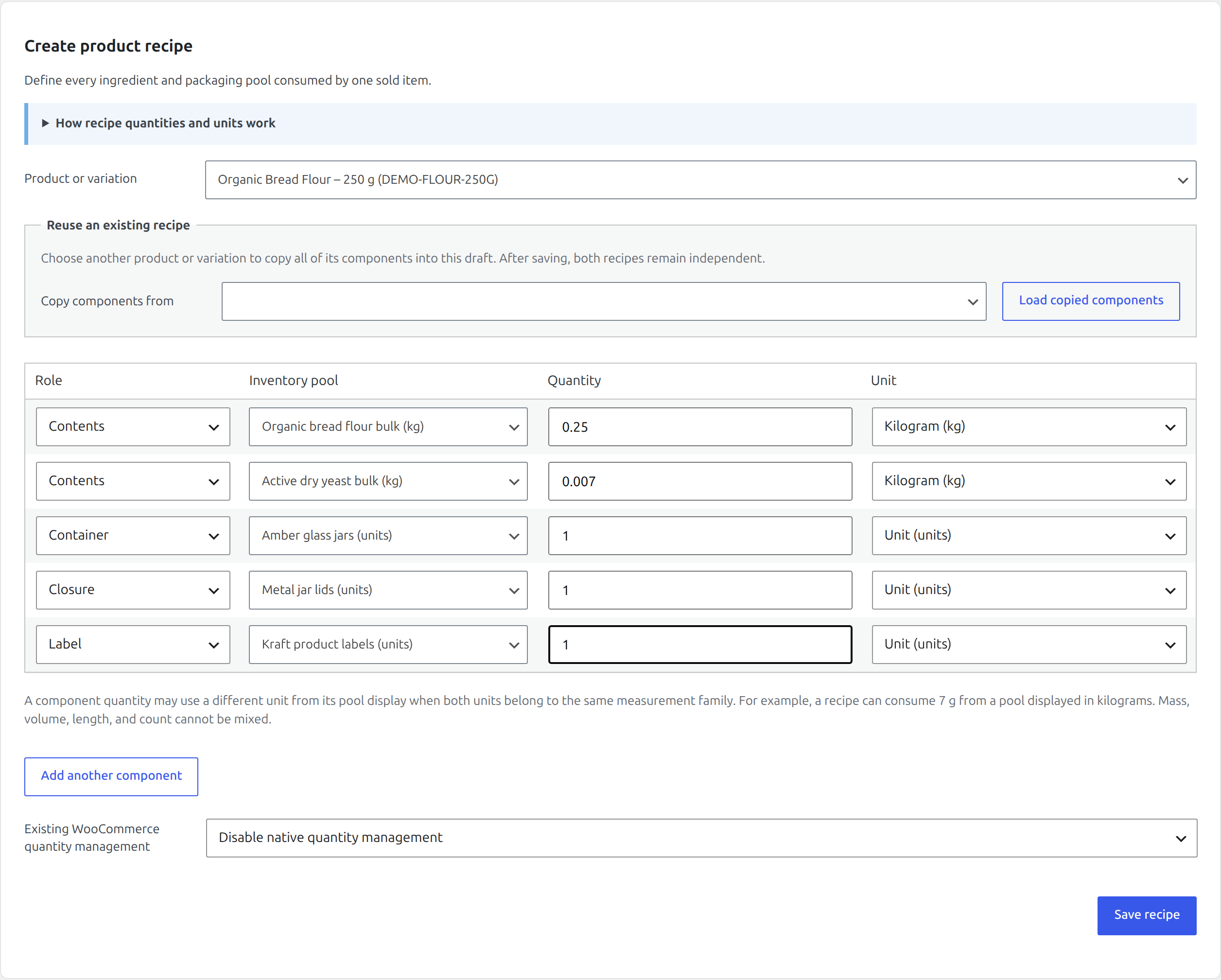
Task: Open Organic bread flour bulk pool dropdown
Action: pos(388,426)
